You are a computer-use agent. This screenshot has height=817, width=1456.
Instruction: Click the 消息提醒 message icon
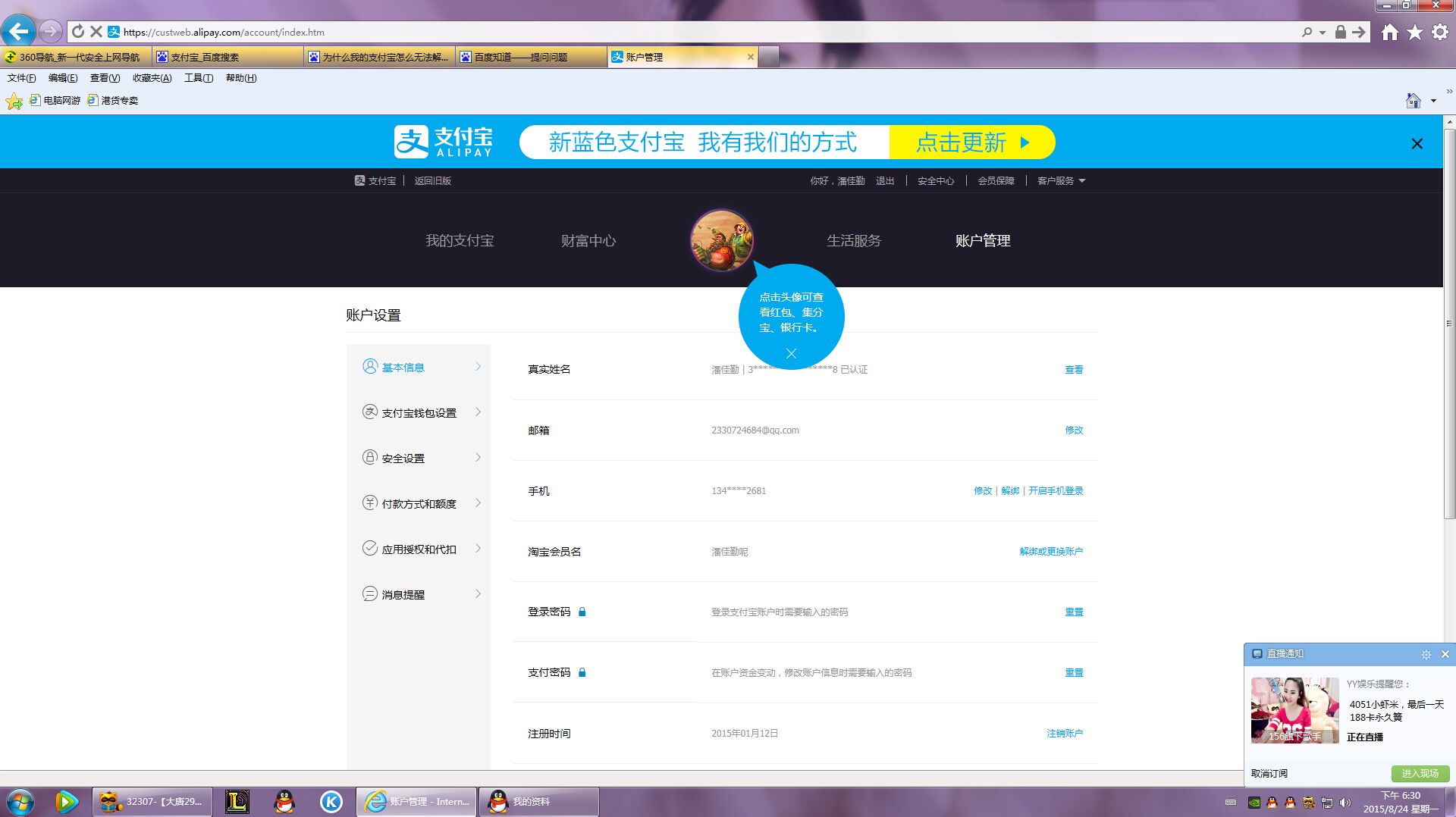coord(369,594)
